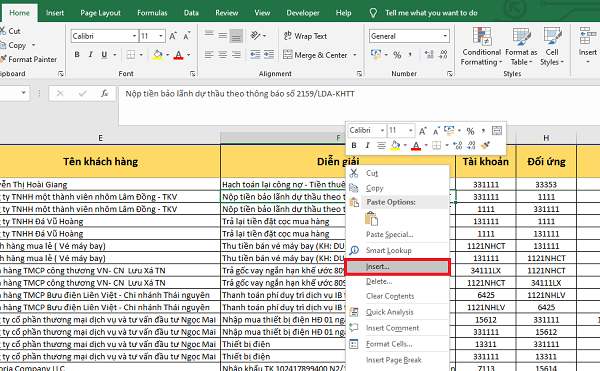Align text left in the ribbon
Image resolution: width=600 pixels, height=371 pixels.
click(x=209, y=55)
